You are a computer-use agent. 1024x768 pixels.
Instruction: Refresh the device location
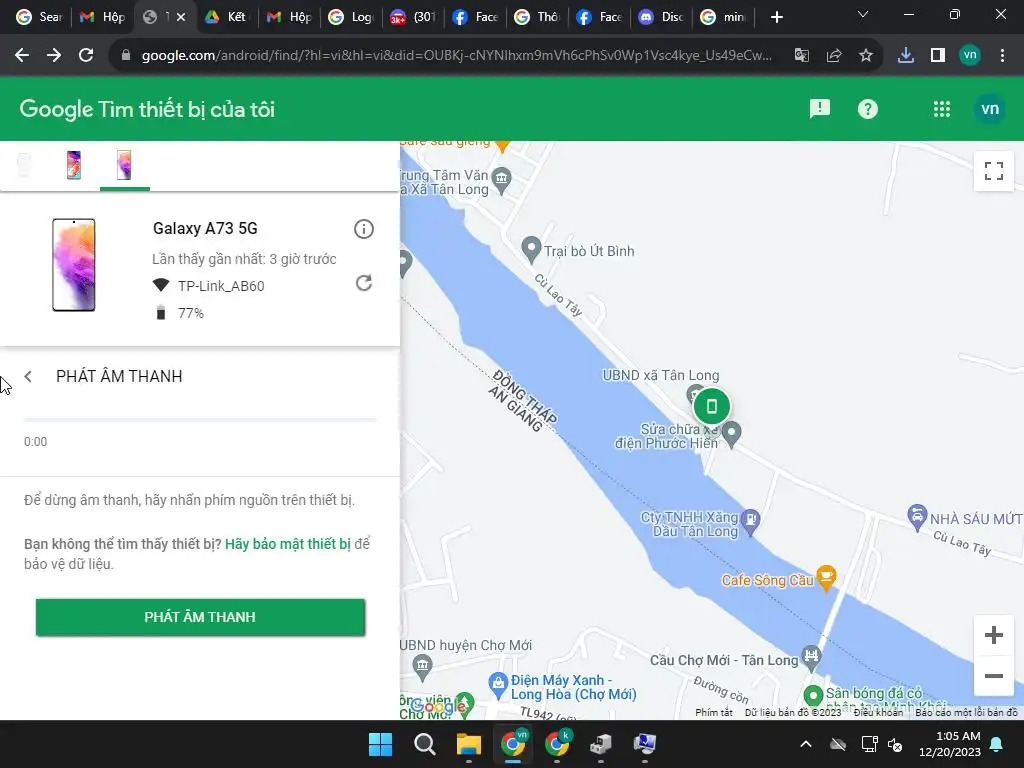point(364,283)
